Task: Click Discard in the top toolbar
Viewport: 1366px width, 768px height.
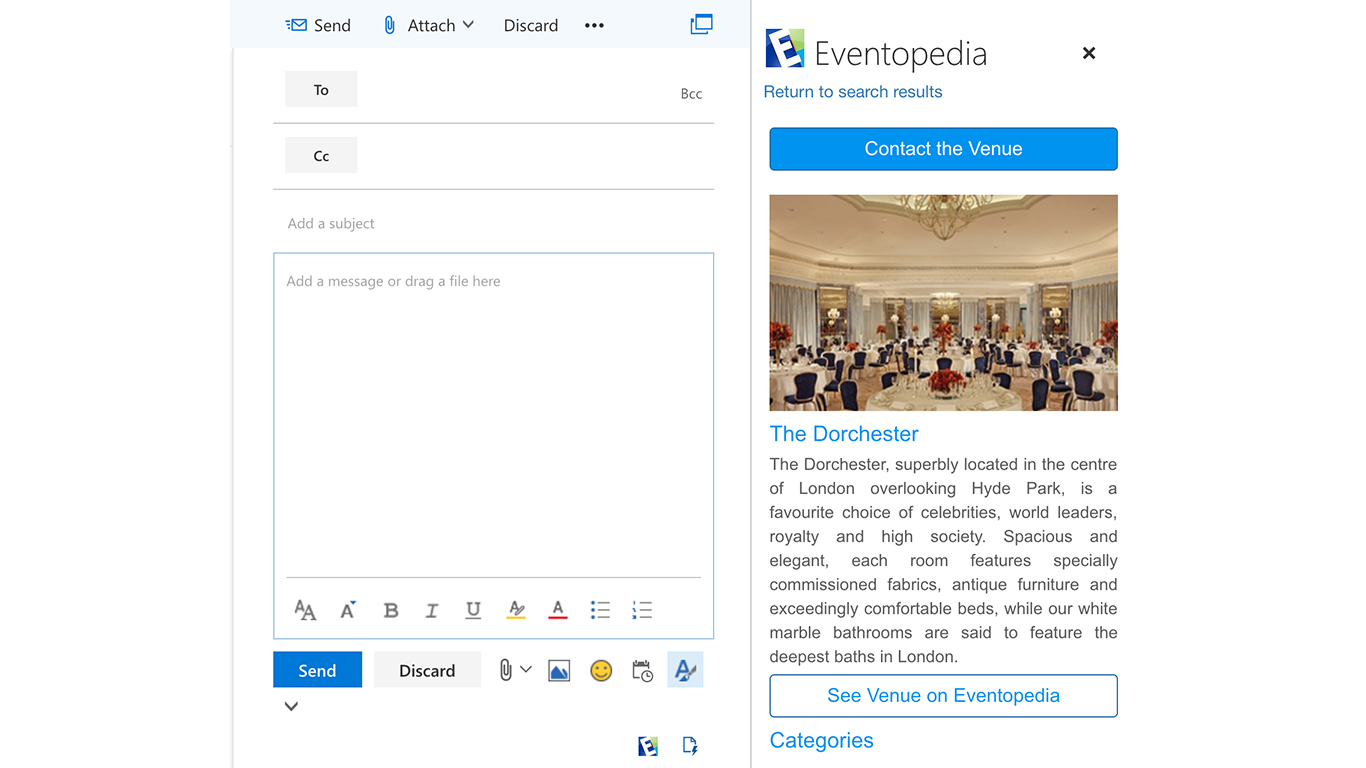Action: pyautogui.click(x=531, y=25)
